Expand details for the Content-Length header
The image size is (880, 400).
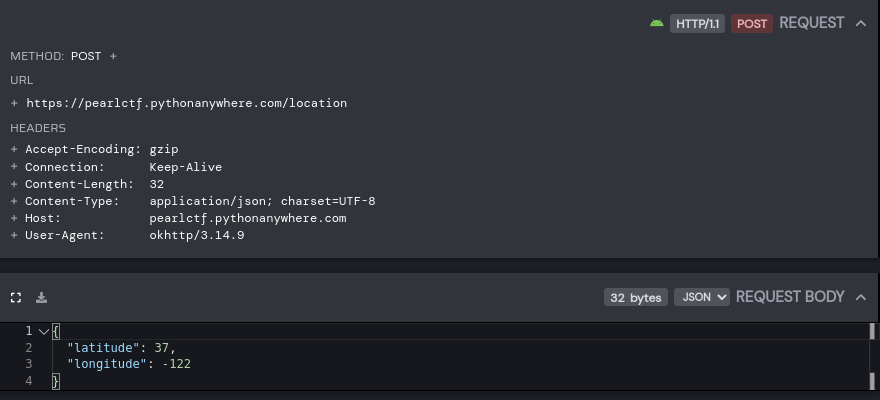15,184
